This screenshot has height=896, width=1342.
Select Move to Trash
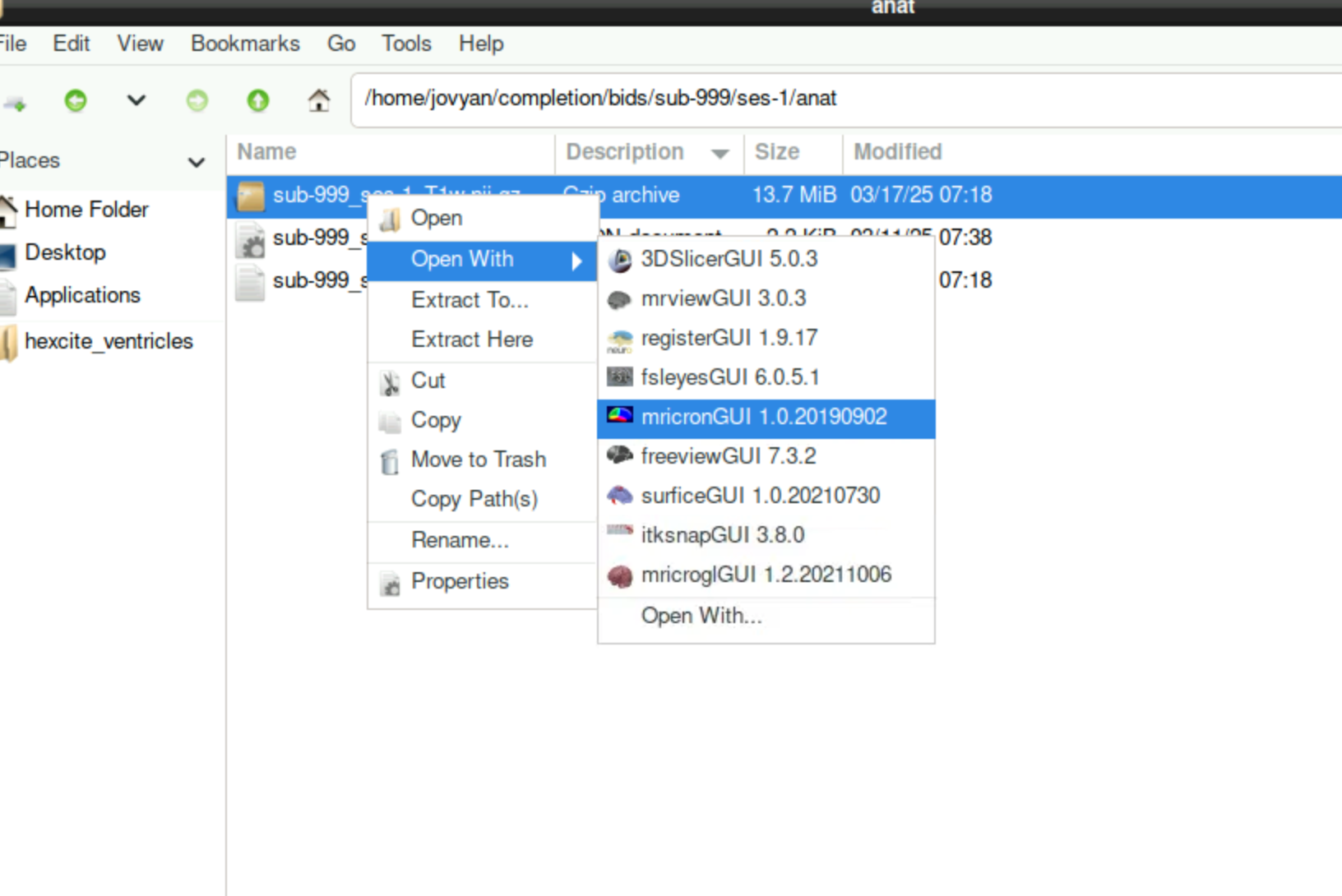[x=483, y=460]
